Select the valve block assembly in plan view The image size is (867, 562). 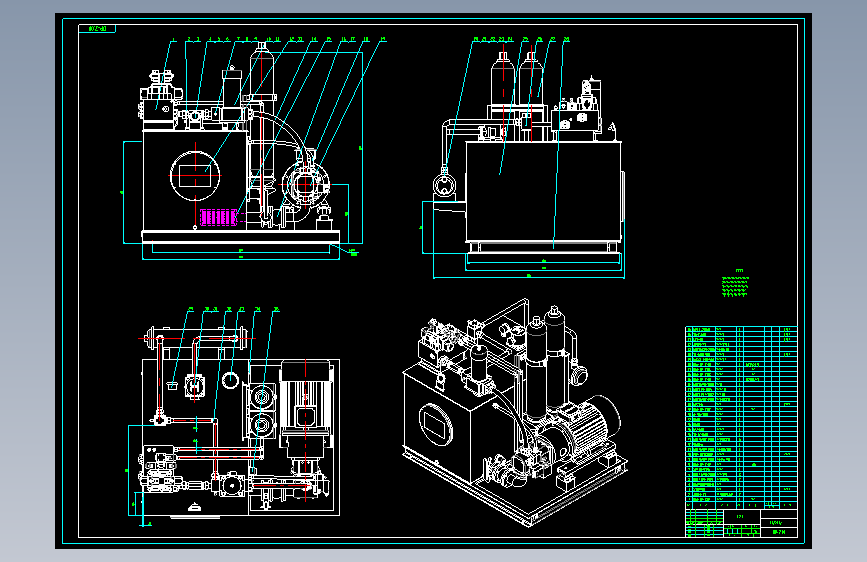(x=160, y=469)
